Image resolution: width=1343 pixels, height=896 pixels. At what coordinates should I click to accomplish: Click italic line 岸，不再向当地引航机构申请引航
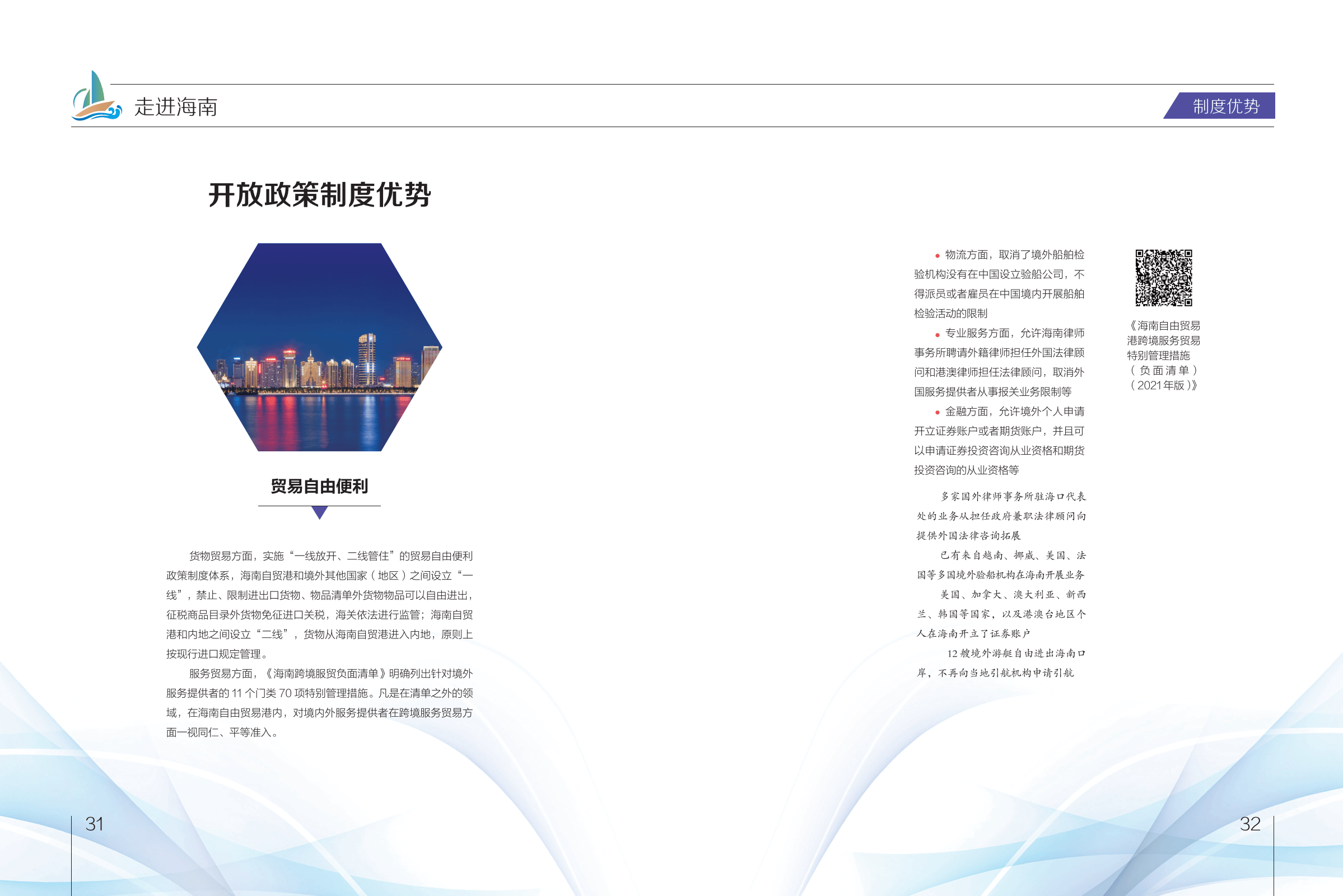point(995,673)
